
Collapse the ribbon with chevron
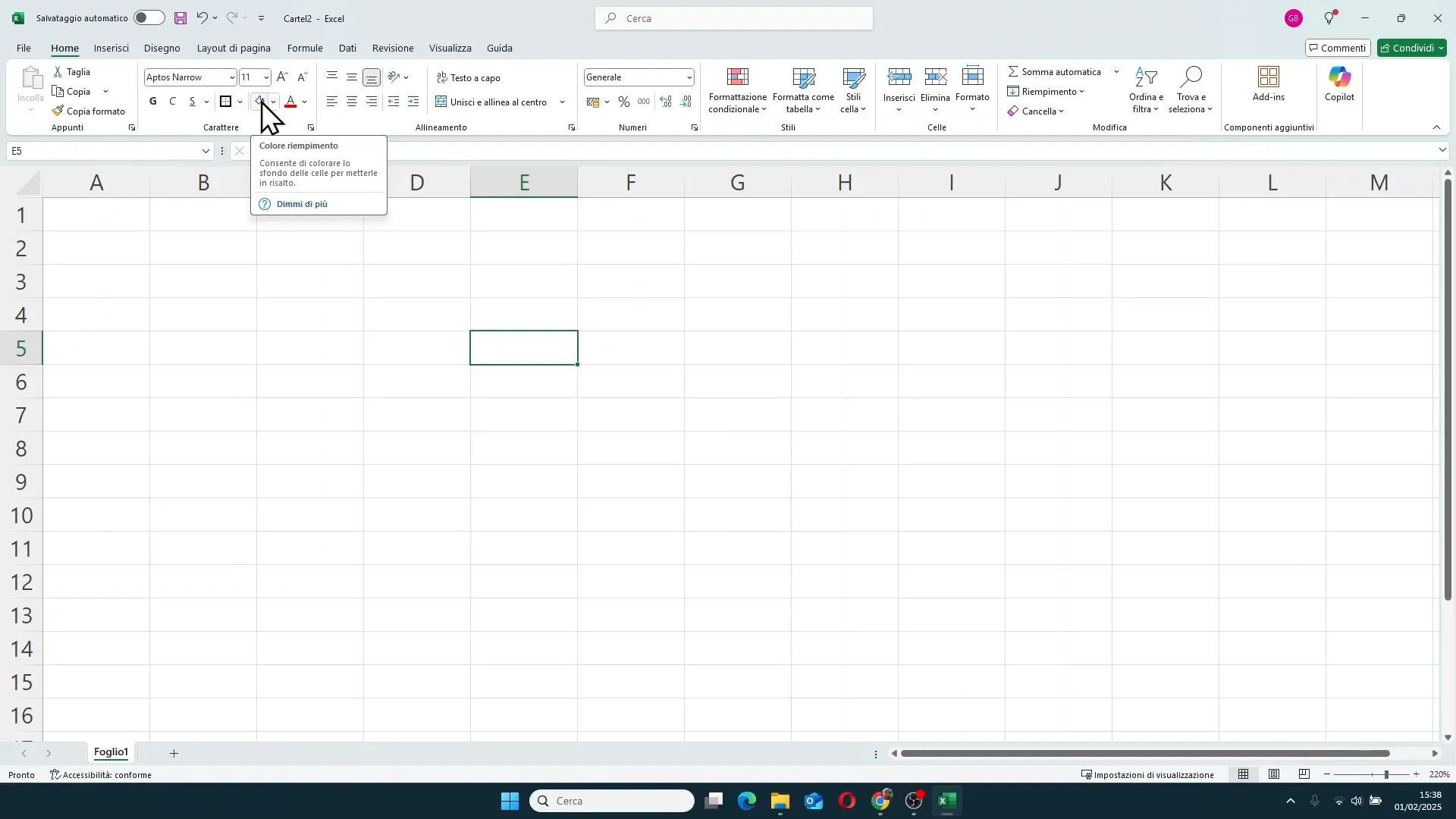1436,127
